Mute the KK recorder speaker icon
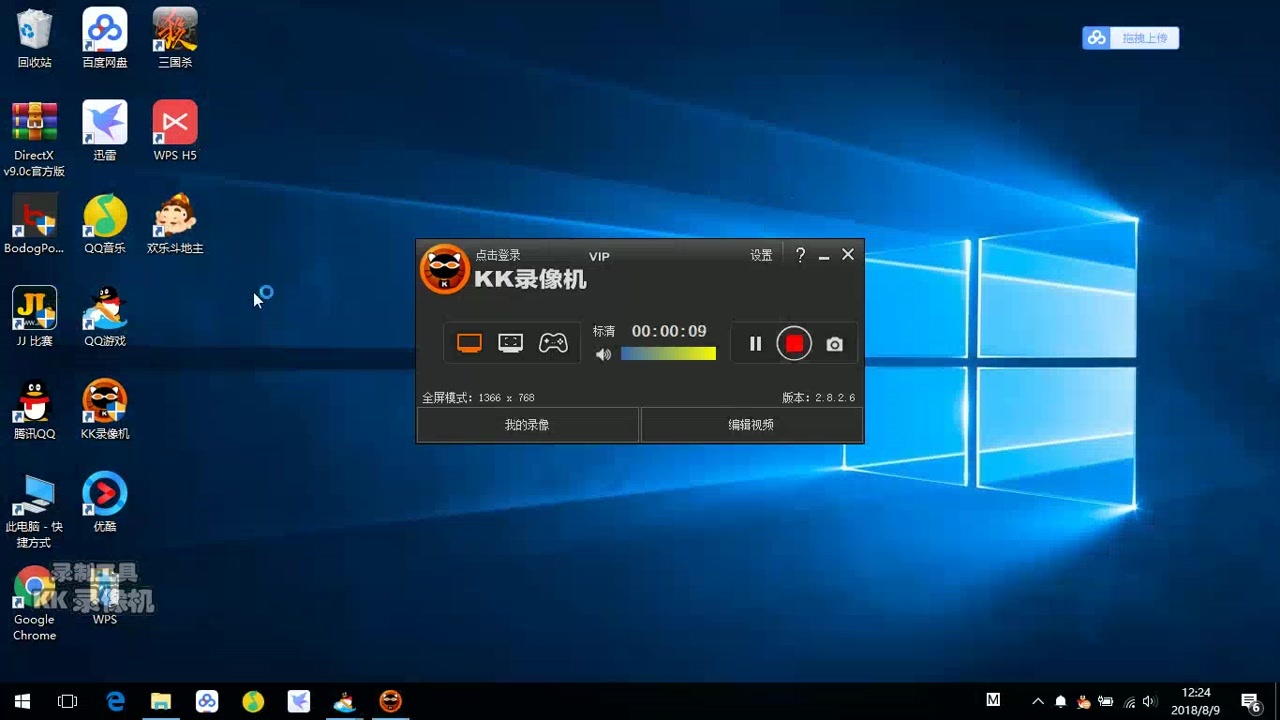1280x720 pixels. point(603,354)
